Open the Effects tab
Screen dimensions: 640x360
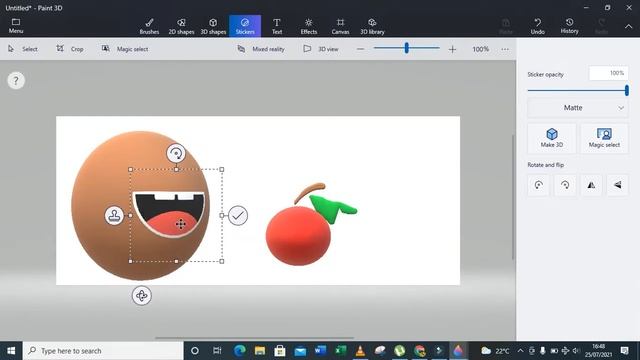tap(309, 26)
